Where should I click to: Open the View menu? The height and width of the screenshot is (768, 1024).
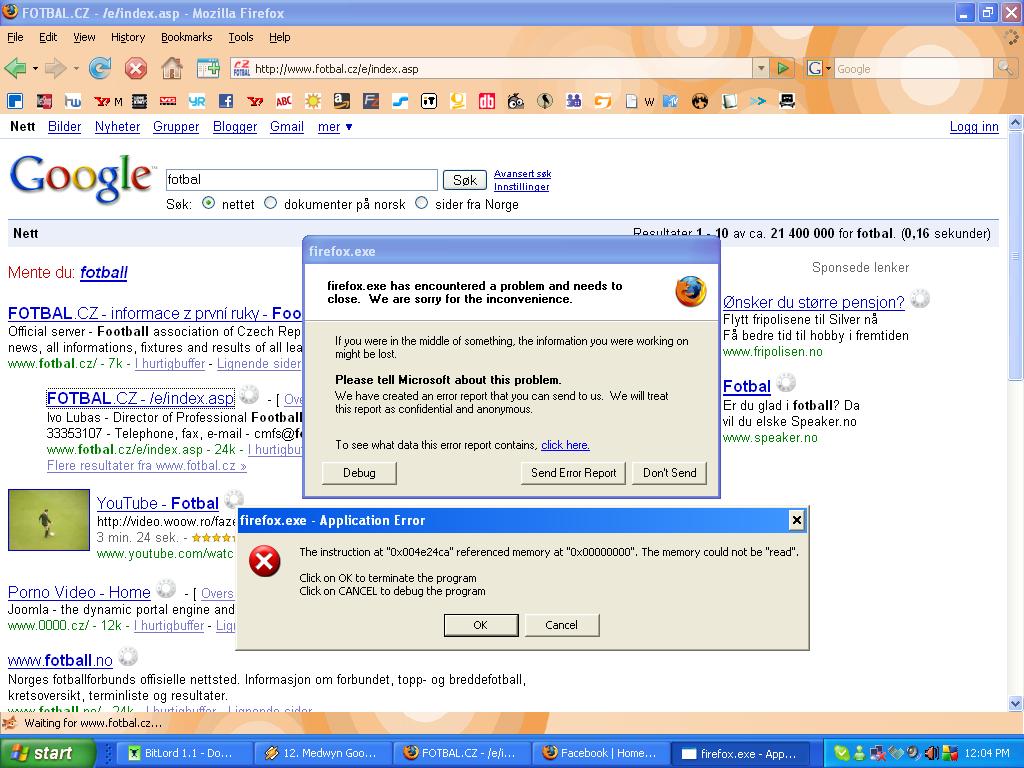click(x=84, y=37)
